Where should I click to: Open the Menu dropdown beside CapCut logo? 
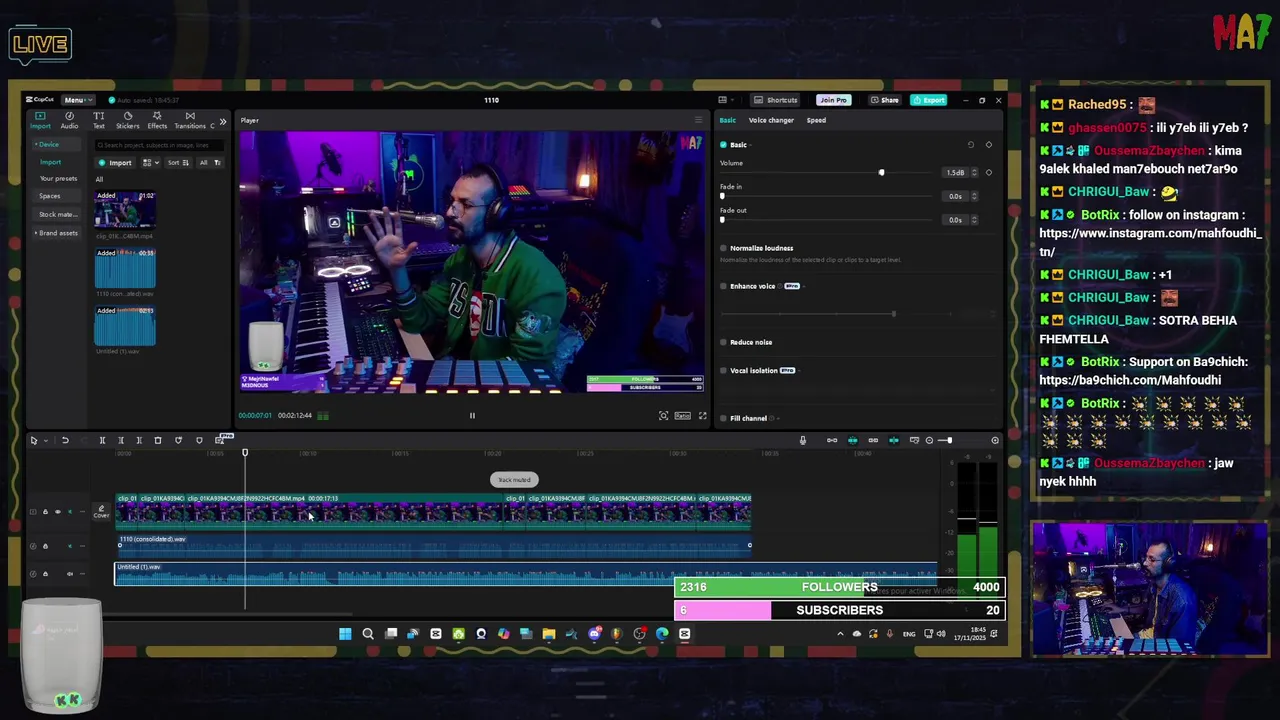click(x=76, y=100)
